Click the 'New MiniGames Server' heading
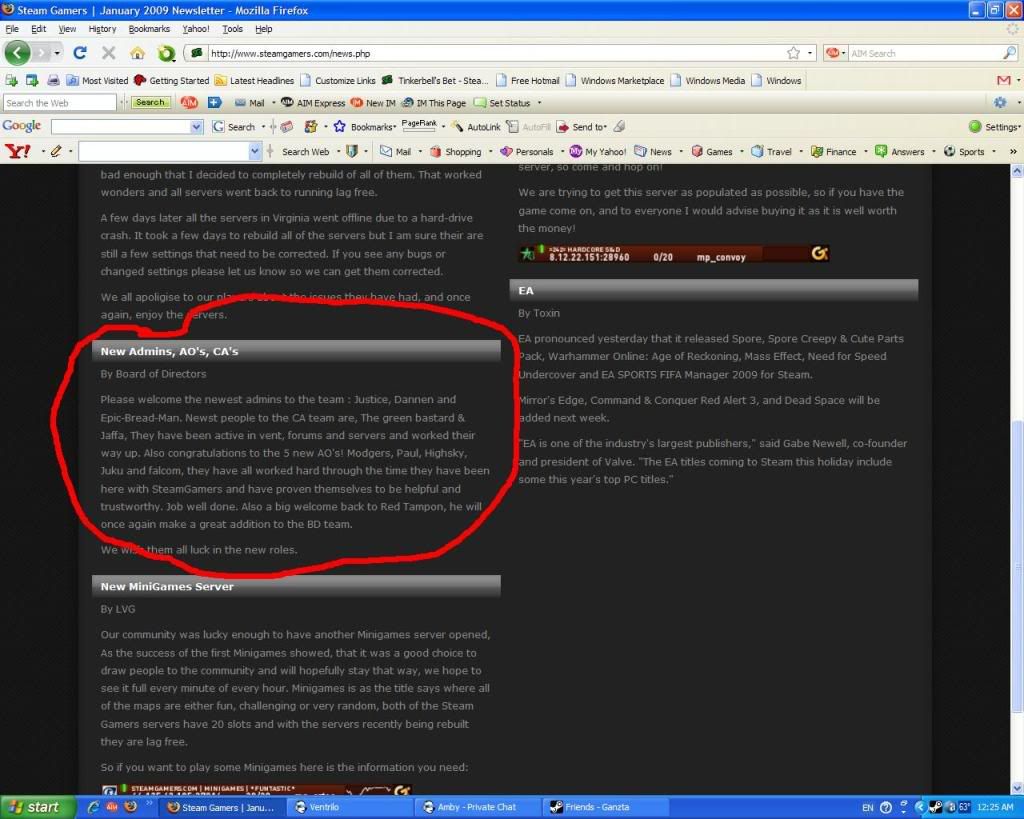Screen dimensions: 1024x819 click(167, 586)
